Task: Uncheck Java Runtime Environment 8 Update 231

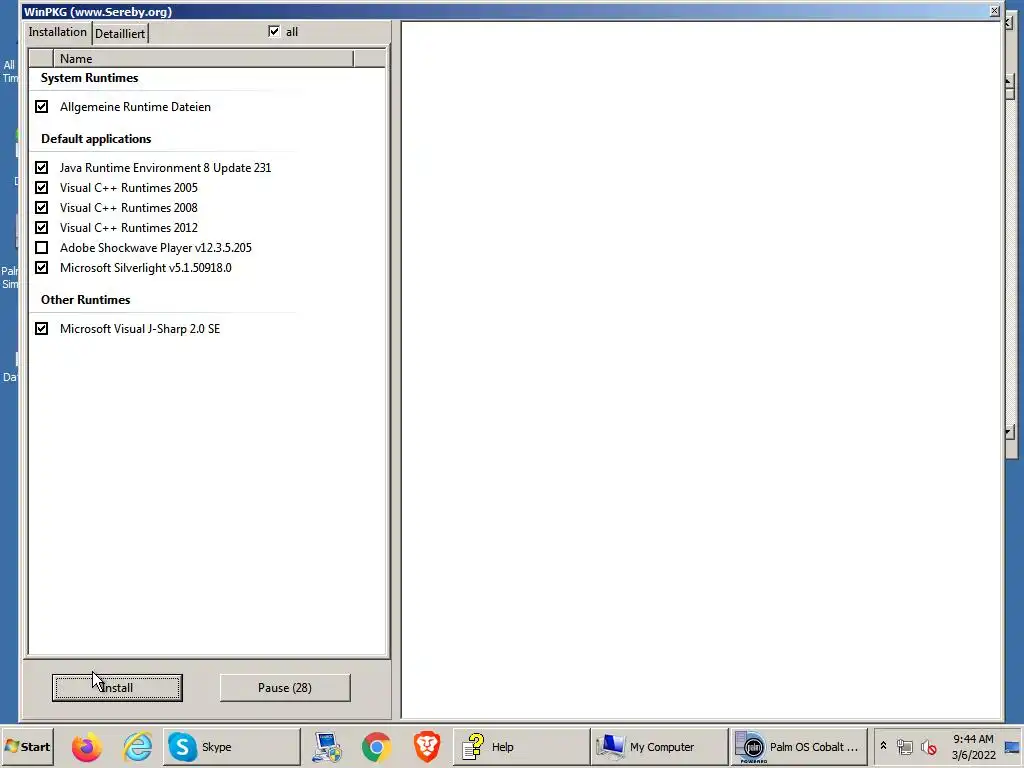Action: (x=42, y=167)
